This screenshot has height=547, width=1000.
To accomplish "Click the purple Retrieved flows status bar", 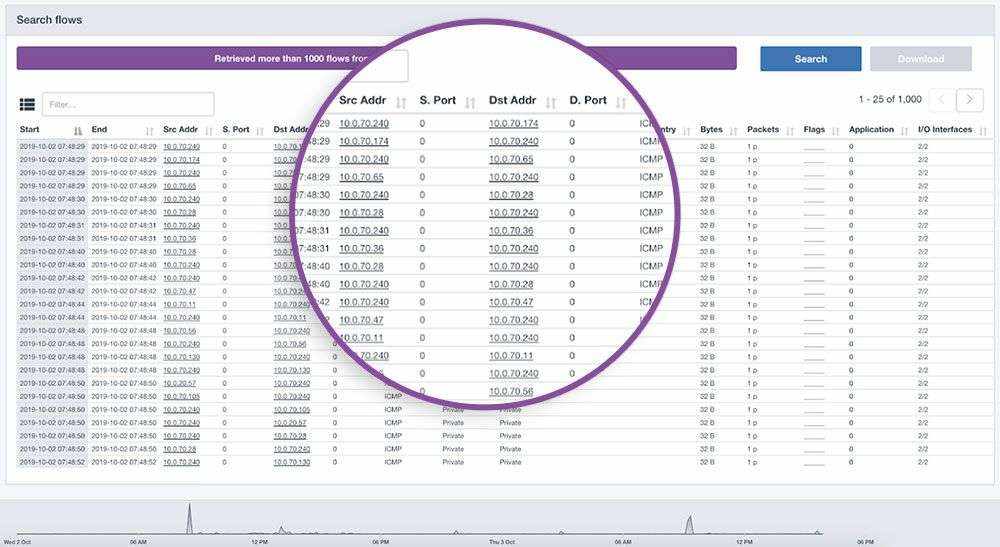I will point(376,58).
